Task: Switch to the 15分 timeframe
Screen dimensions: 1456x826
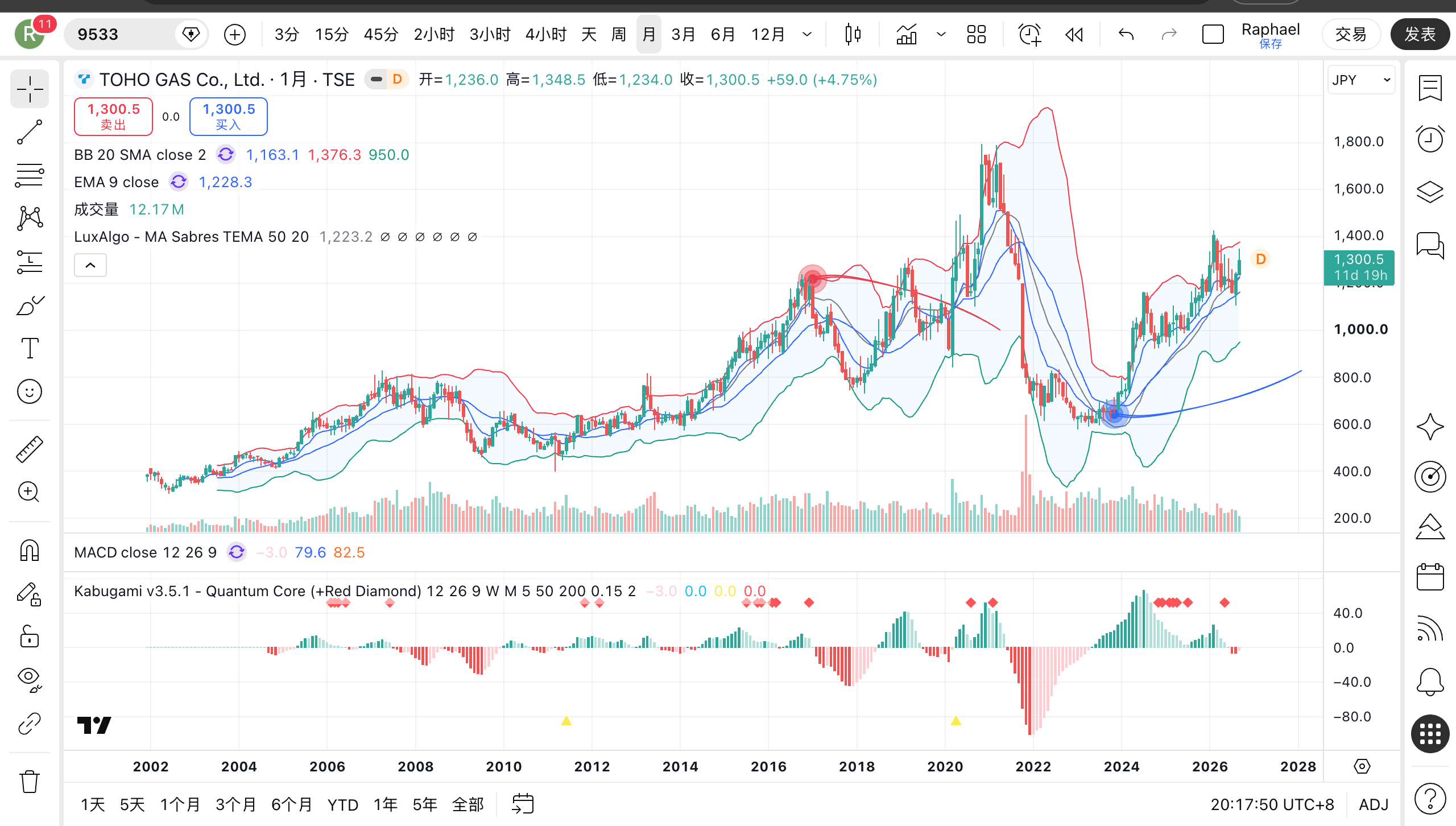Action: pos(332,35)
